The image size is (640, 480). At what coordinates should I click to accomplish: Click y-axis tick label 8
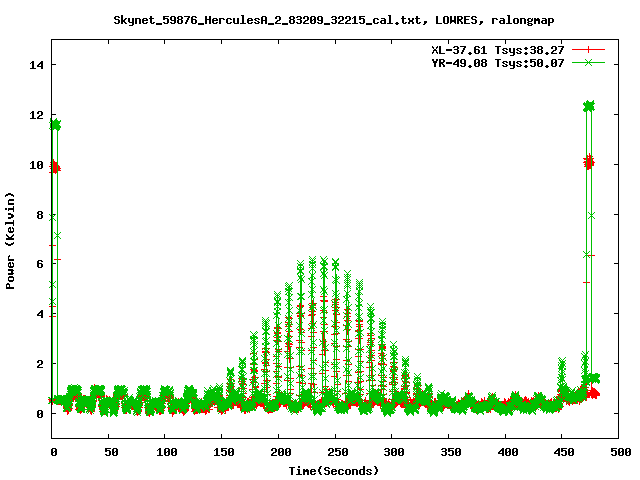coord(40,215)
